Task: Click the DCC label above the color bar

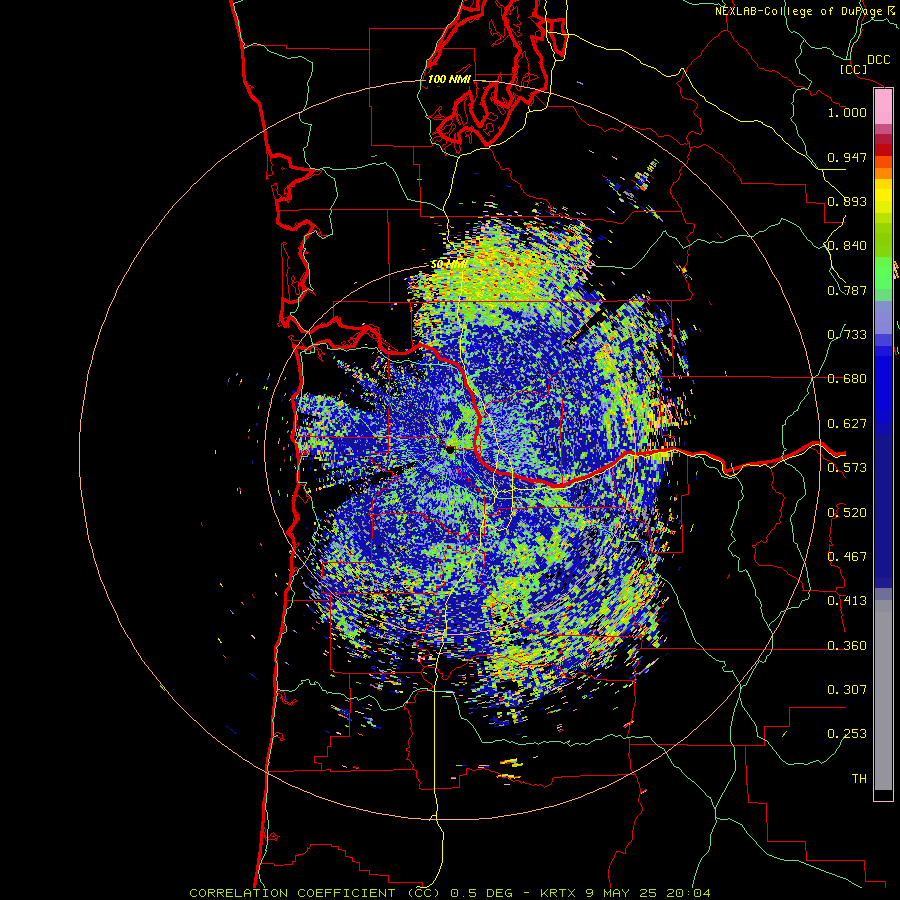Action: 878,60
